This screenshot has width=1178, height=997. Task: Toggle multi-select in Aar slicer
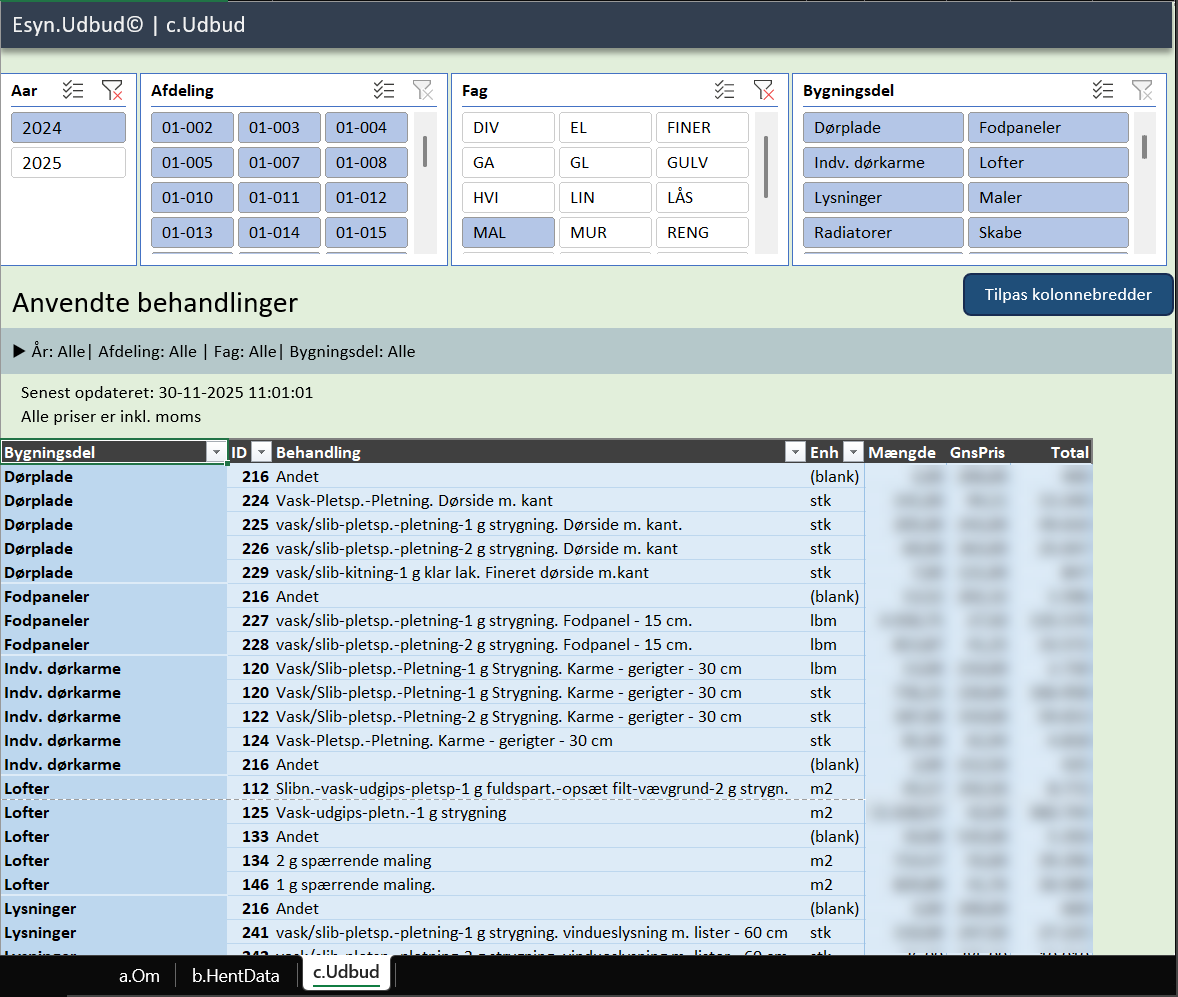click(73, 90)
